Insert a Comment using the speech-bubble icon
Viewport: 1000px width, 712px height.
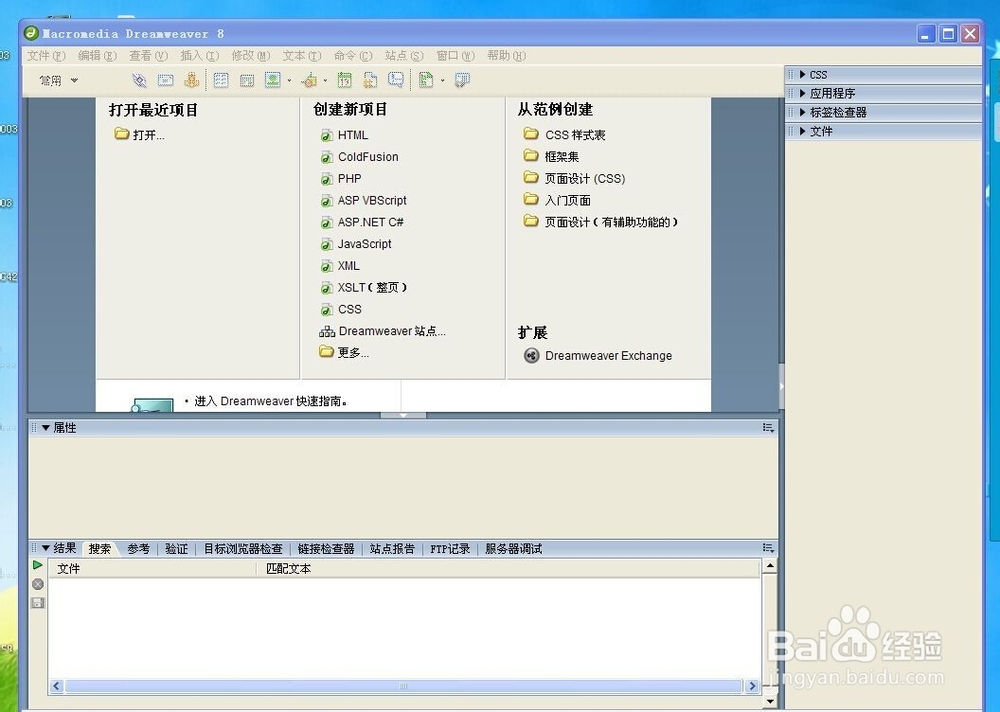point(396,80)
